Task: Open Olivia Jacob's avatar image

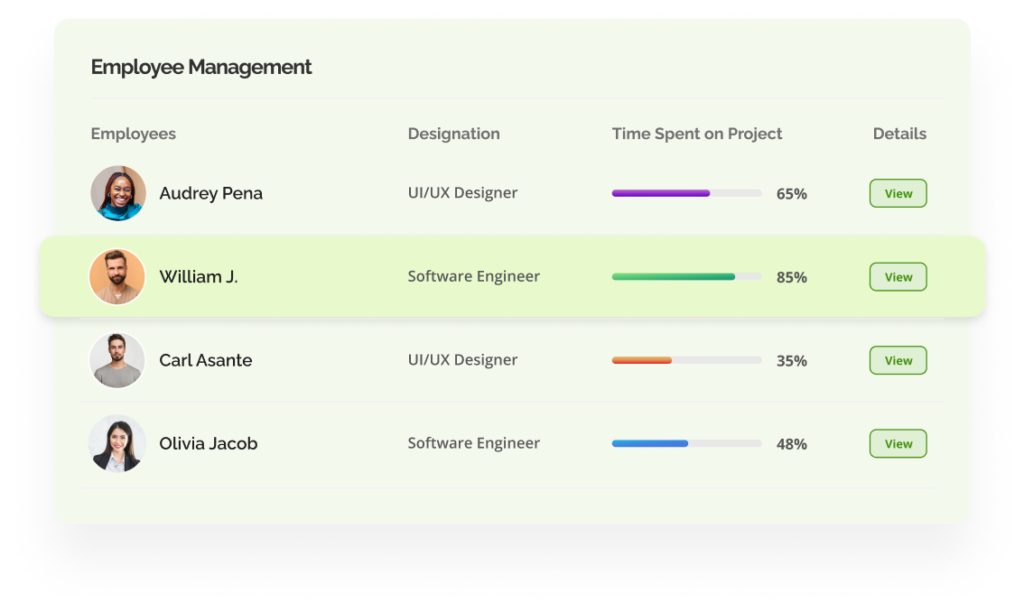Action: 117,443
